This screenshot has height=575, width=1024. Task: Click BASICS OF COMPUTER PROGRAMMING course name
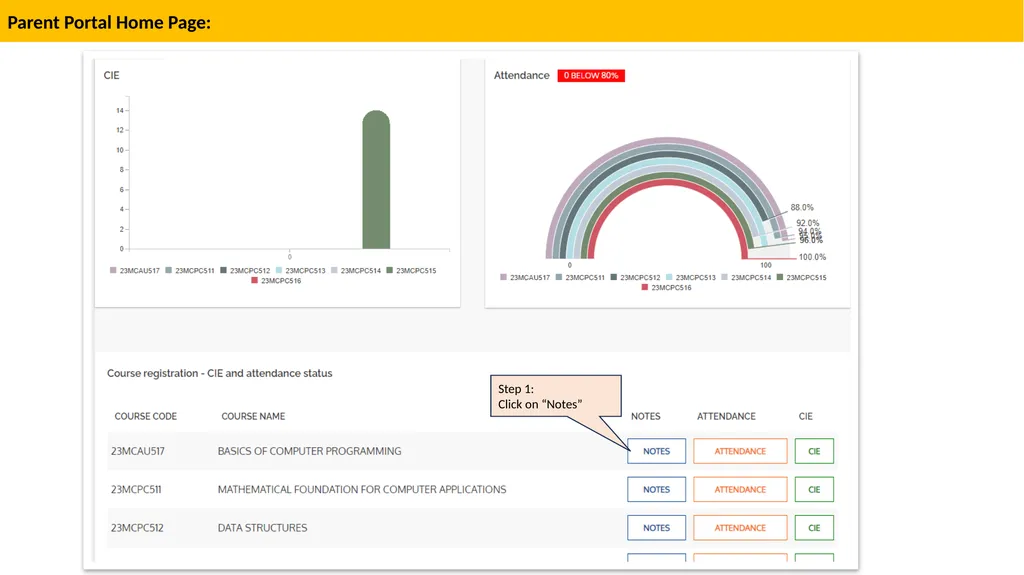[310, 451]
